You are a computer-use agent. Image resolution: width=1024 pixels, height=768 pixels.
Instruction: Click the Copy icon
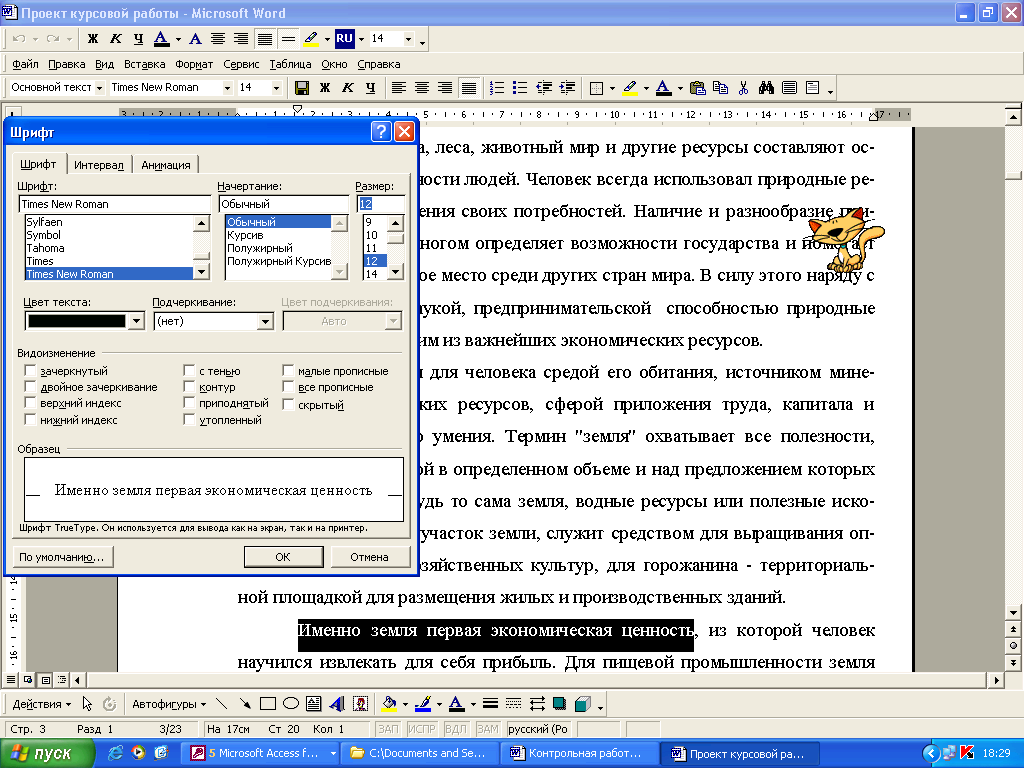(x=720, y=88)
